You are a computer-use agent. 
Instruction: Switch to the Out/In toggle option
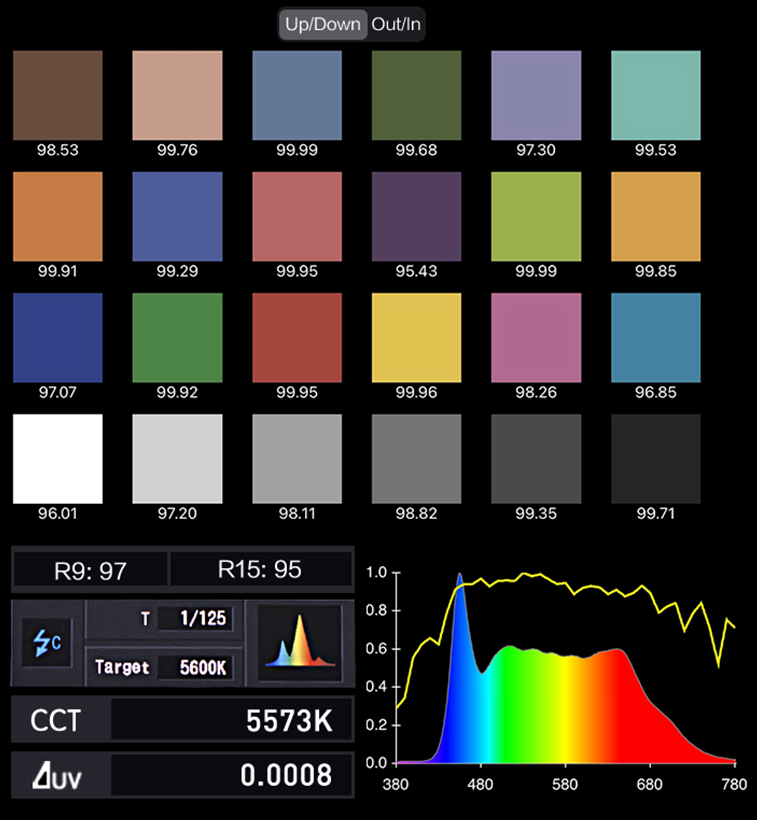point(396,25)
